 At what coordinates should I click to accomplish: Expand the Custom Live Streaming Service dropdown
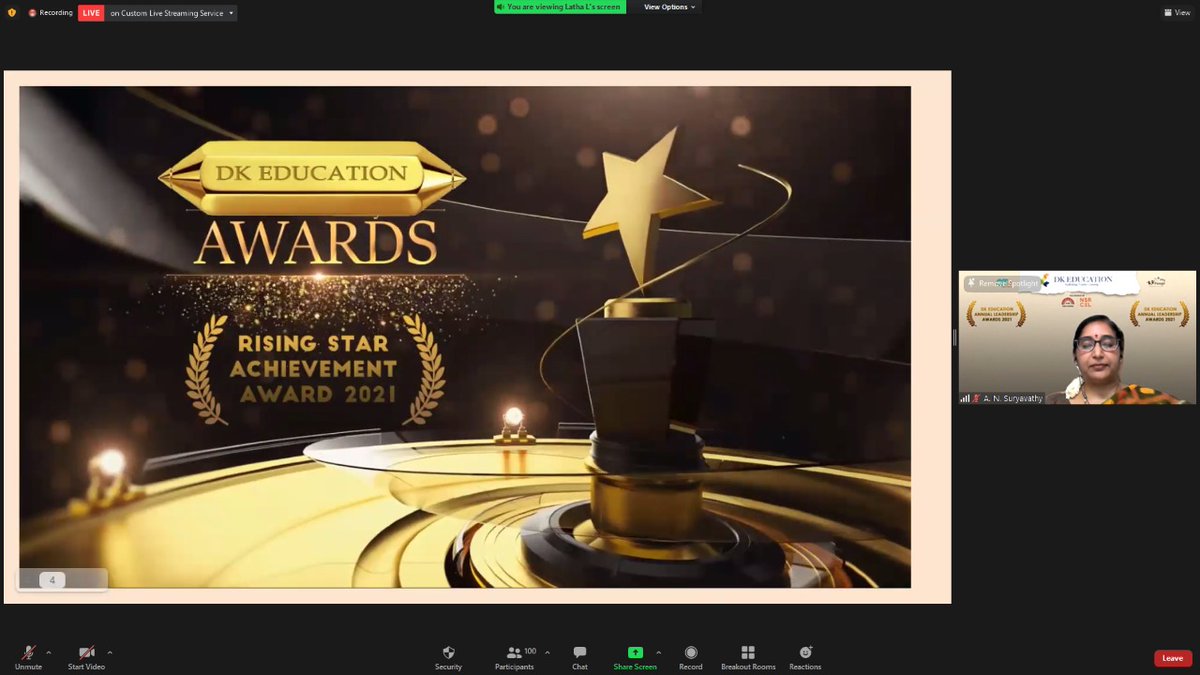pos(171,13)
